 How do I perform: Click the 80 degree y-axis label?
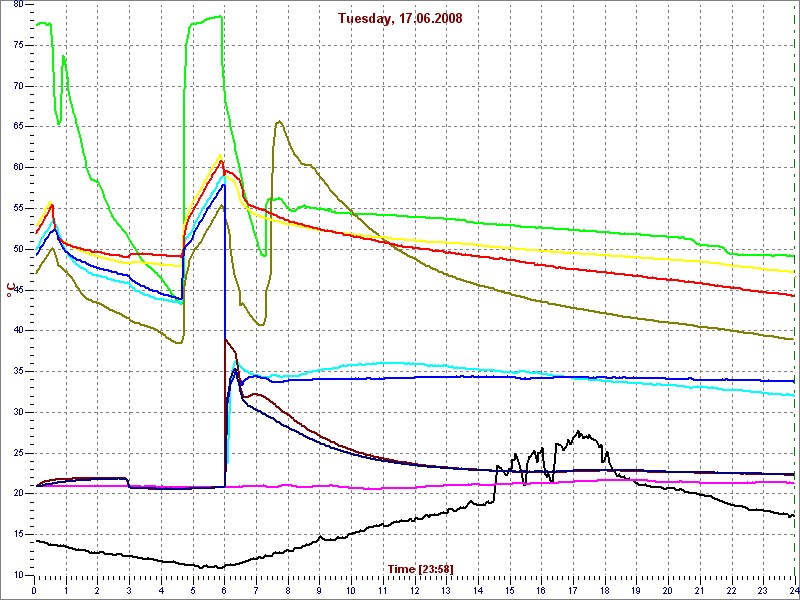point(18,5)
